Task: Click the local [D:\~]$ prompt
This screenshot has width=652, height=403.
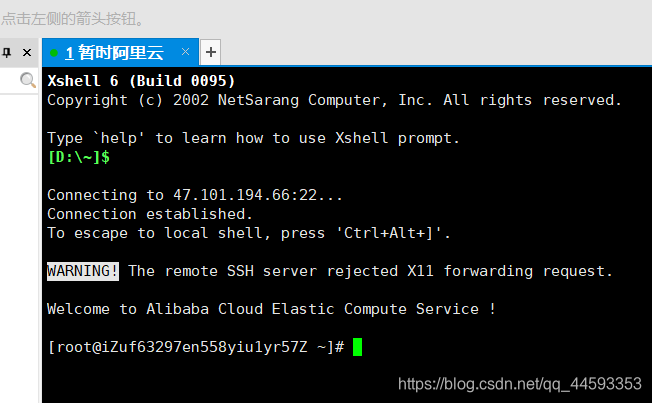Action: click(x=78, y=157)
